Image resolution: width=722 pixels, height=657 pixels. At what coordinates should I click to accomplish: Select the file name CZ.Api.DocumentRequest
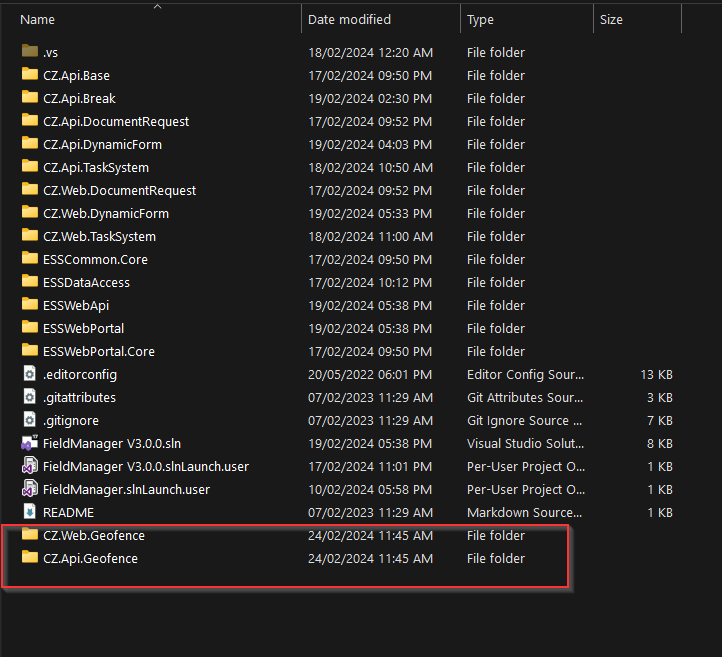click(x=116, y=122)
